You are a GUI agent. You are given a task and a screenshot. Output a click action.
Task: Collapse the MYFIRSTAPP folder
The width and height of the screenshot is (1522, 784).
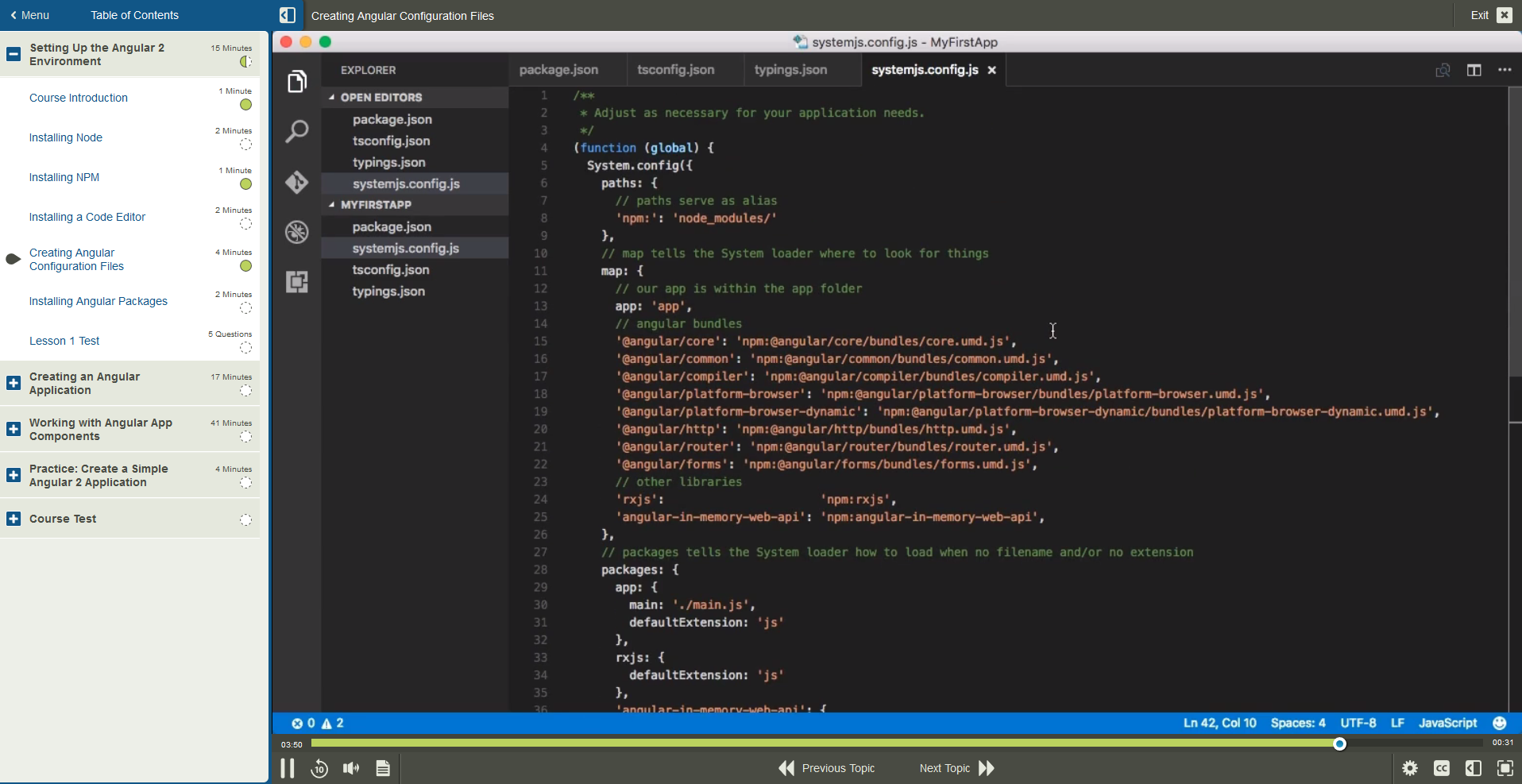point(333,205)
